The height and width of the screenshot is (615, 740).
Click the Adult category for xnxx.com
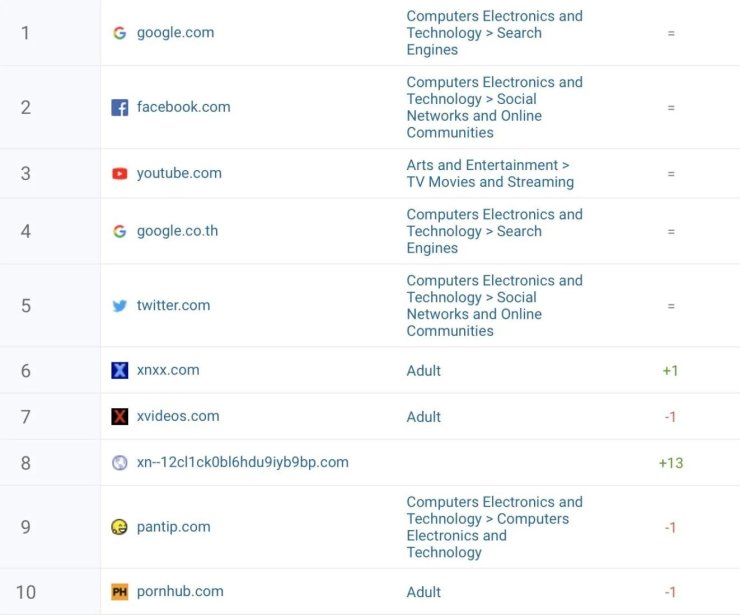(x=424, y=371)
